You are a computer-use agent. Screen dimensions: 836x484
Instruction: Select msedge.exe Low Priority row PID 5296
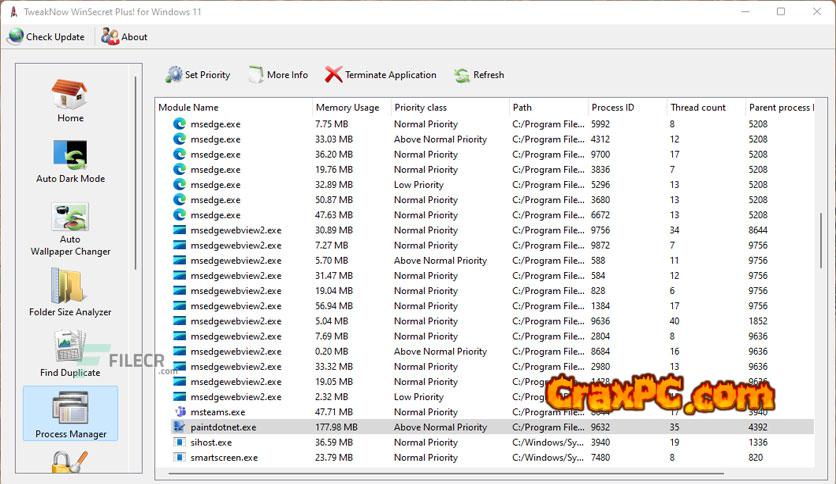coord(485,184)
